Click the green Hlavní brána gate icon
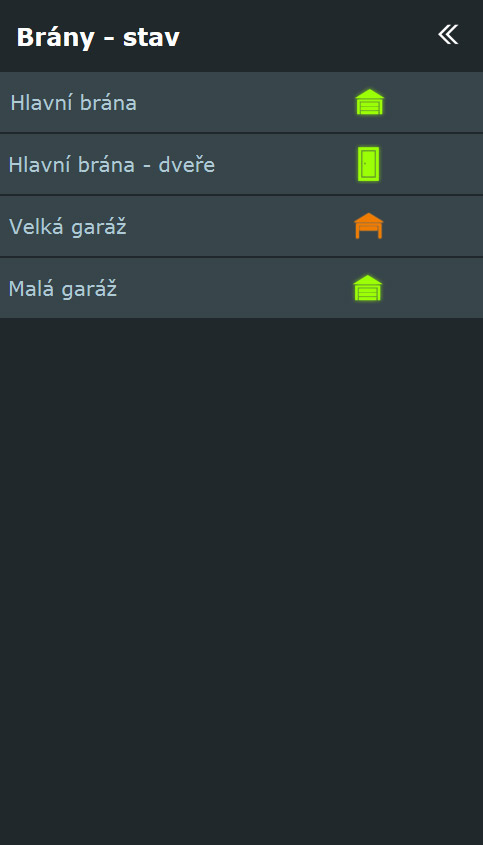 [369, 102]
